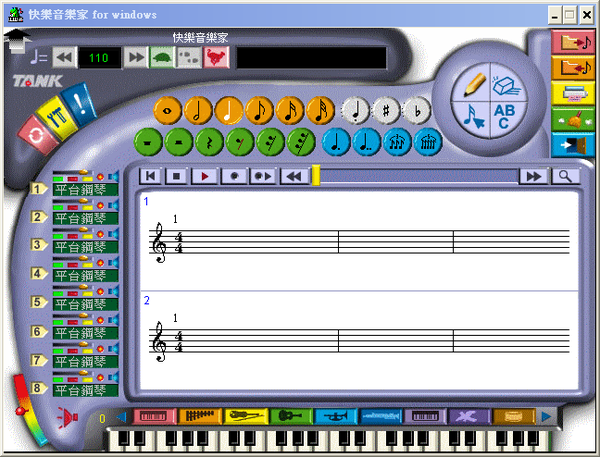This screenshot has height=457, width=600.
Task: Select the eighth note button
Action: click(259, 111)
